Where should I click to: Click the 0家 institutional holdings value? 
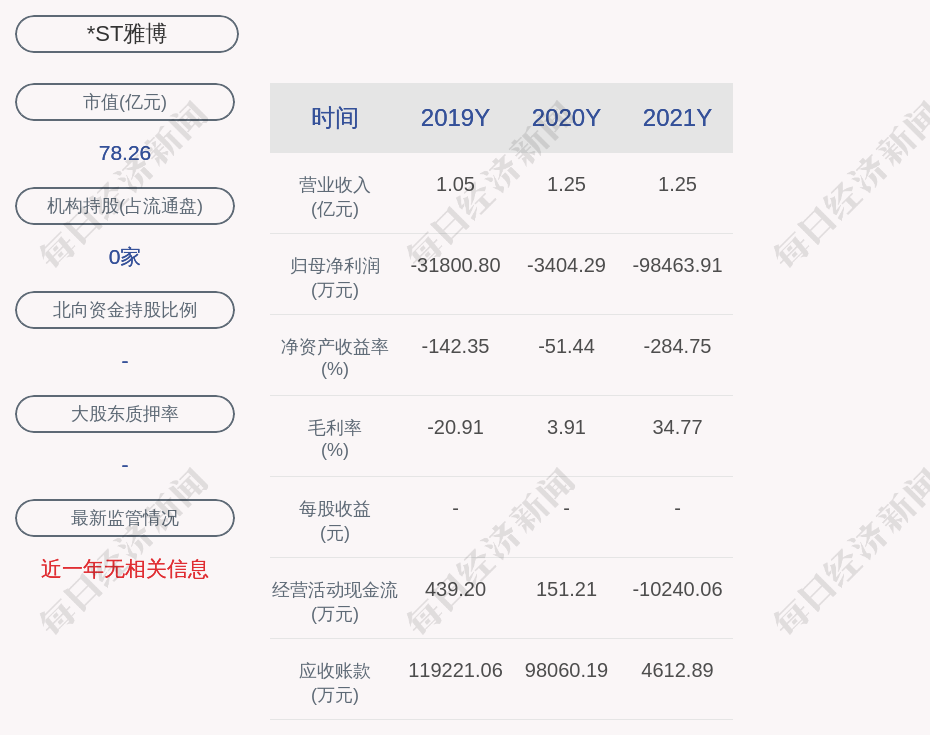pyautogui.click(x=125, y=257)
